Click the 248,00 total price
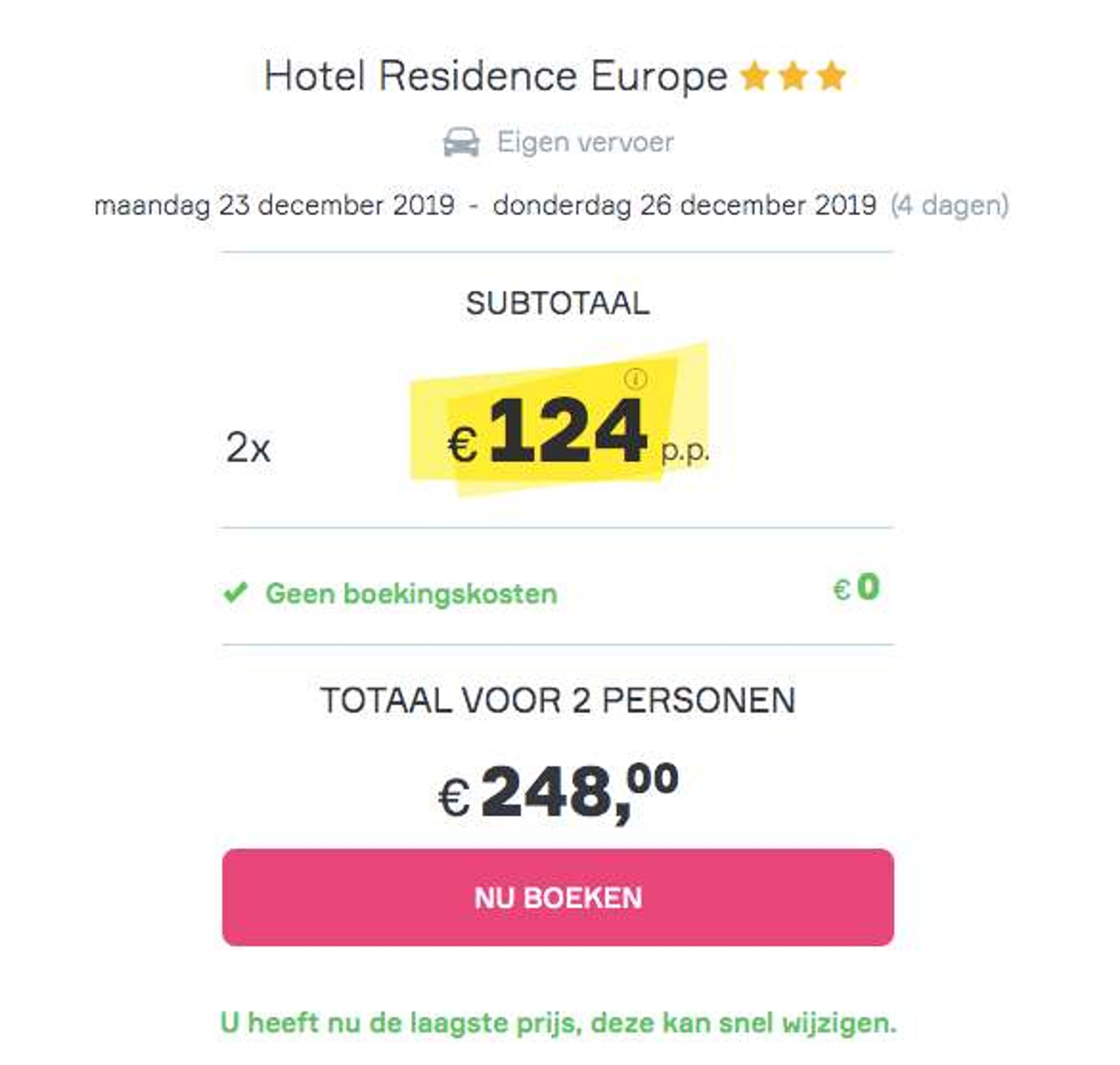The width and height of the screenshot is (1120, 1065). click(x=580, y=792)
